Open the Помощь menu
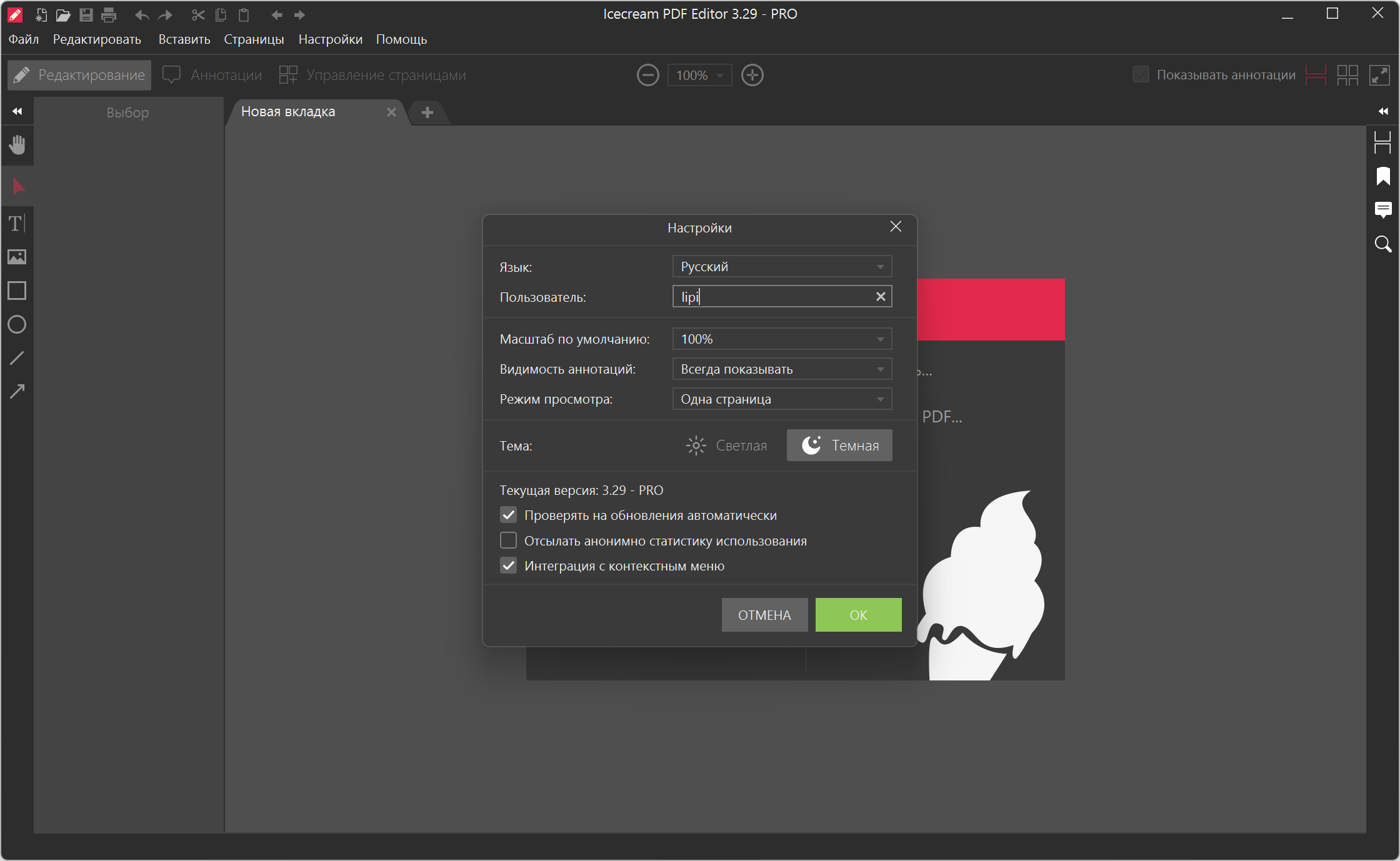Image resolution: width=1400 pixels, height=861 pixels. (x=401, y=39)
